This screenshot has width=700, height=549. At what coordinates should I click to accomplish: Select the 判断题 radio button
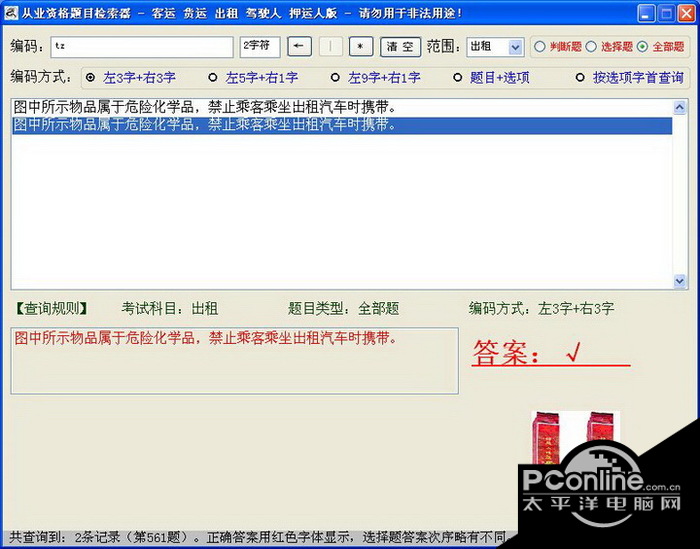coord(540,46)
